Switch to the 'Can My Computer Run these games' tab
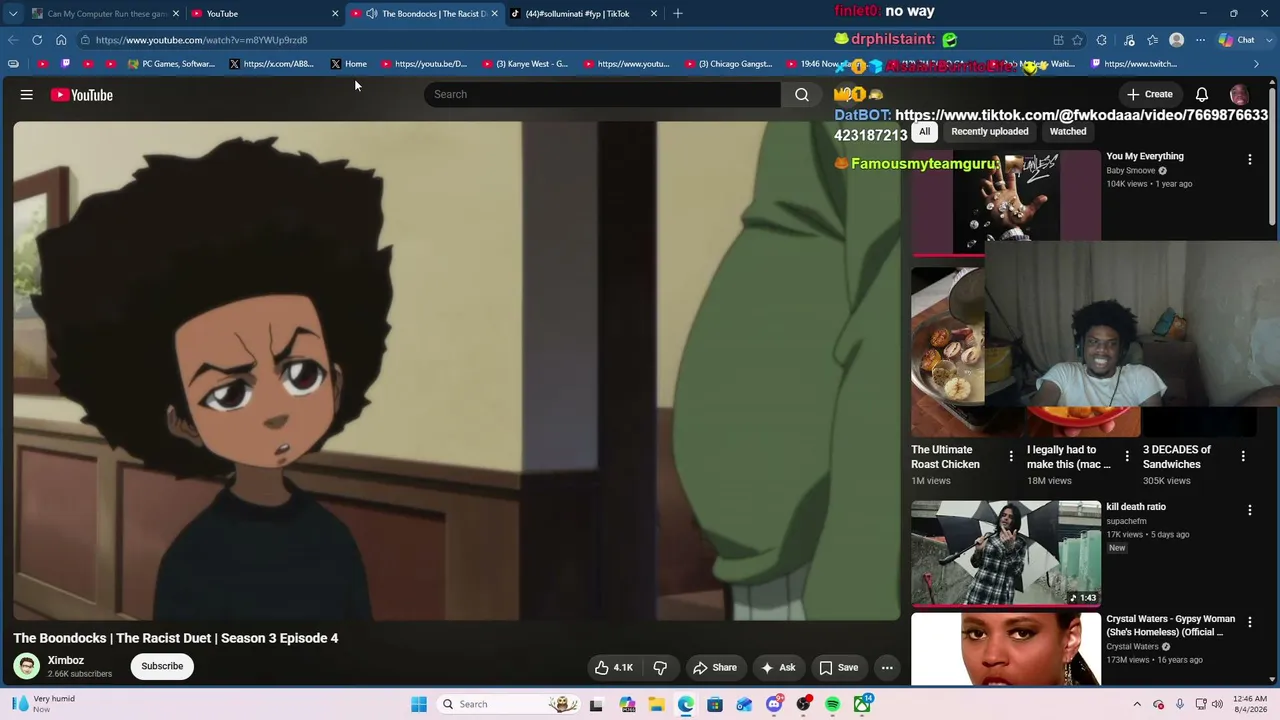This screenshot has width=1280, height=720. [x=105, y=13]
